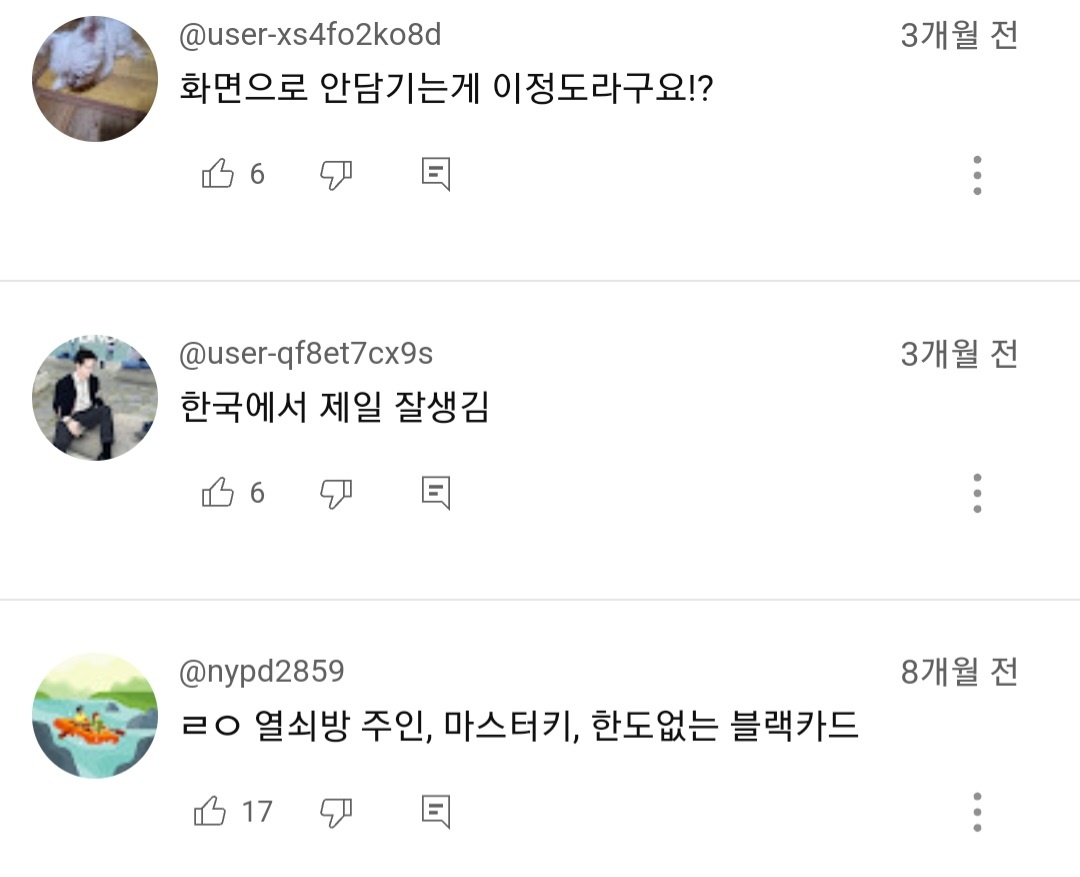Dislike the comment by @nypd2859

[336, 810]
